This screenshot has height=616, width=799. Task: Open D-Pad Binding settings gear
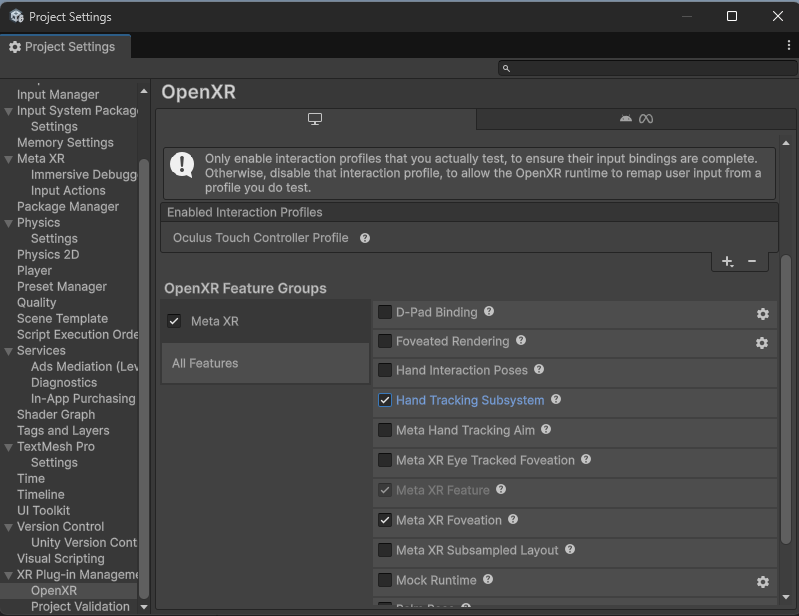(x=762, y=314)
